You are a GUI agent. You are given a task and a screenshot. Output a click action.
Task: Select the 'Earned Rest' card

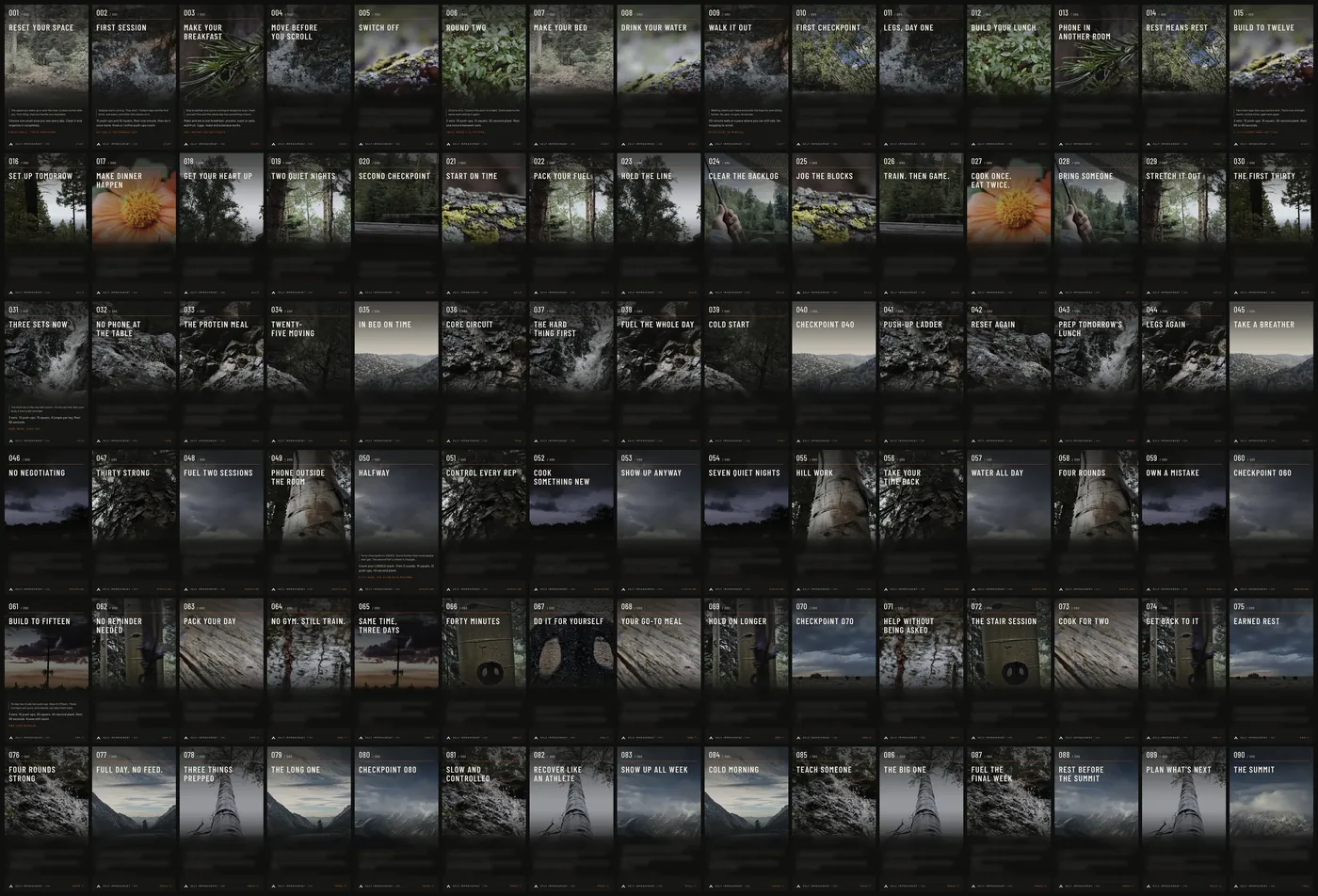point(1271,671)
